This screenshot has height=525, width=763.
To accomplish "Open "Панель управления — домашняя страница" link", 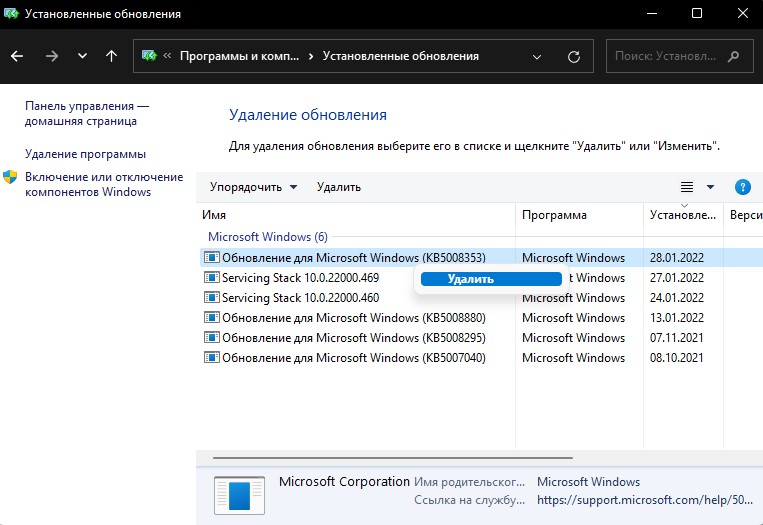I will click(x=87, y=113).
